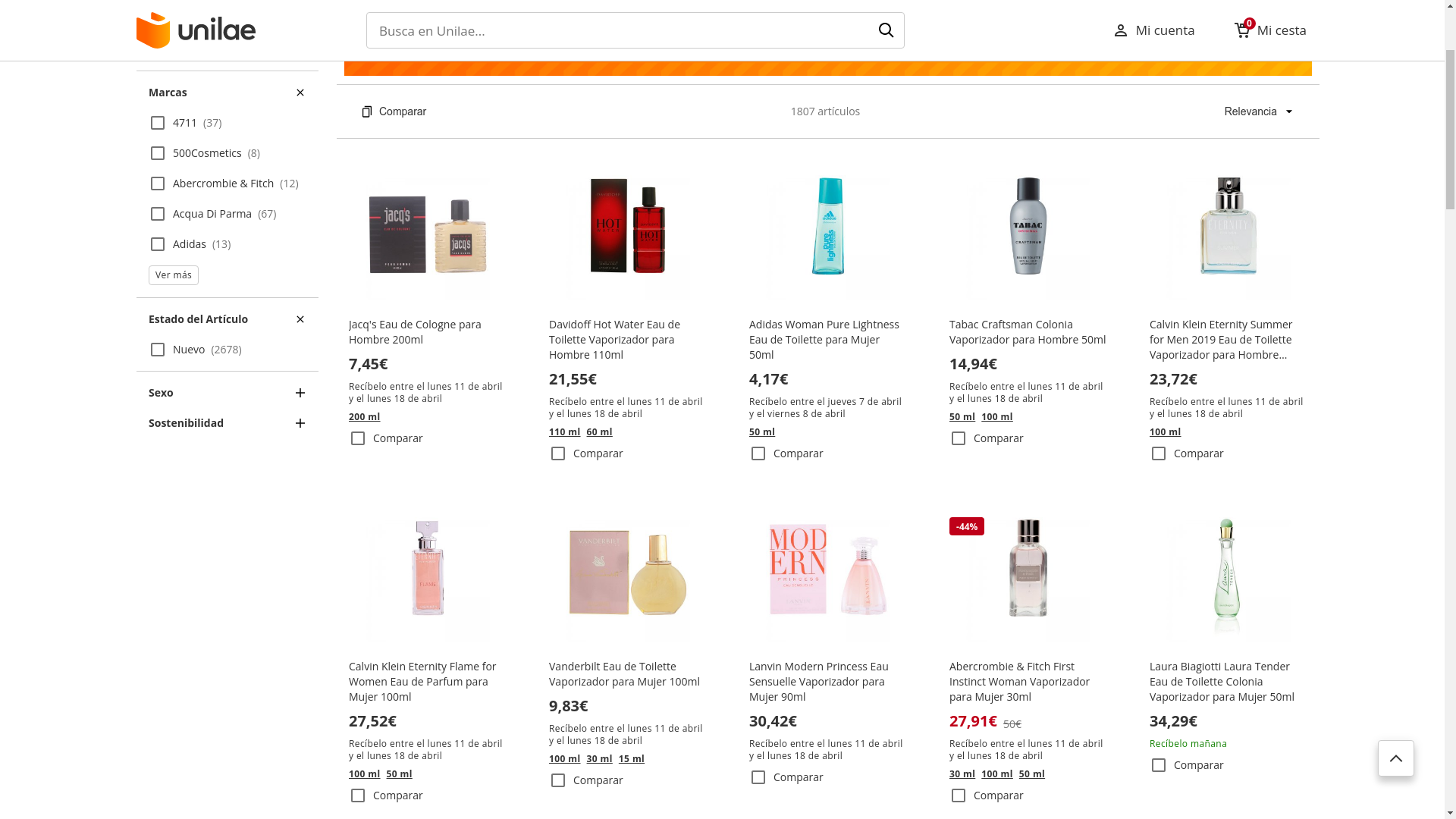Image resolution: width=1456 pixels, height=819 pixels.
Task: Collapse the Estado del Artículo filter
Action: click(300, 319)
